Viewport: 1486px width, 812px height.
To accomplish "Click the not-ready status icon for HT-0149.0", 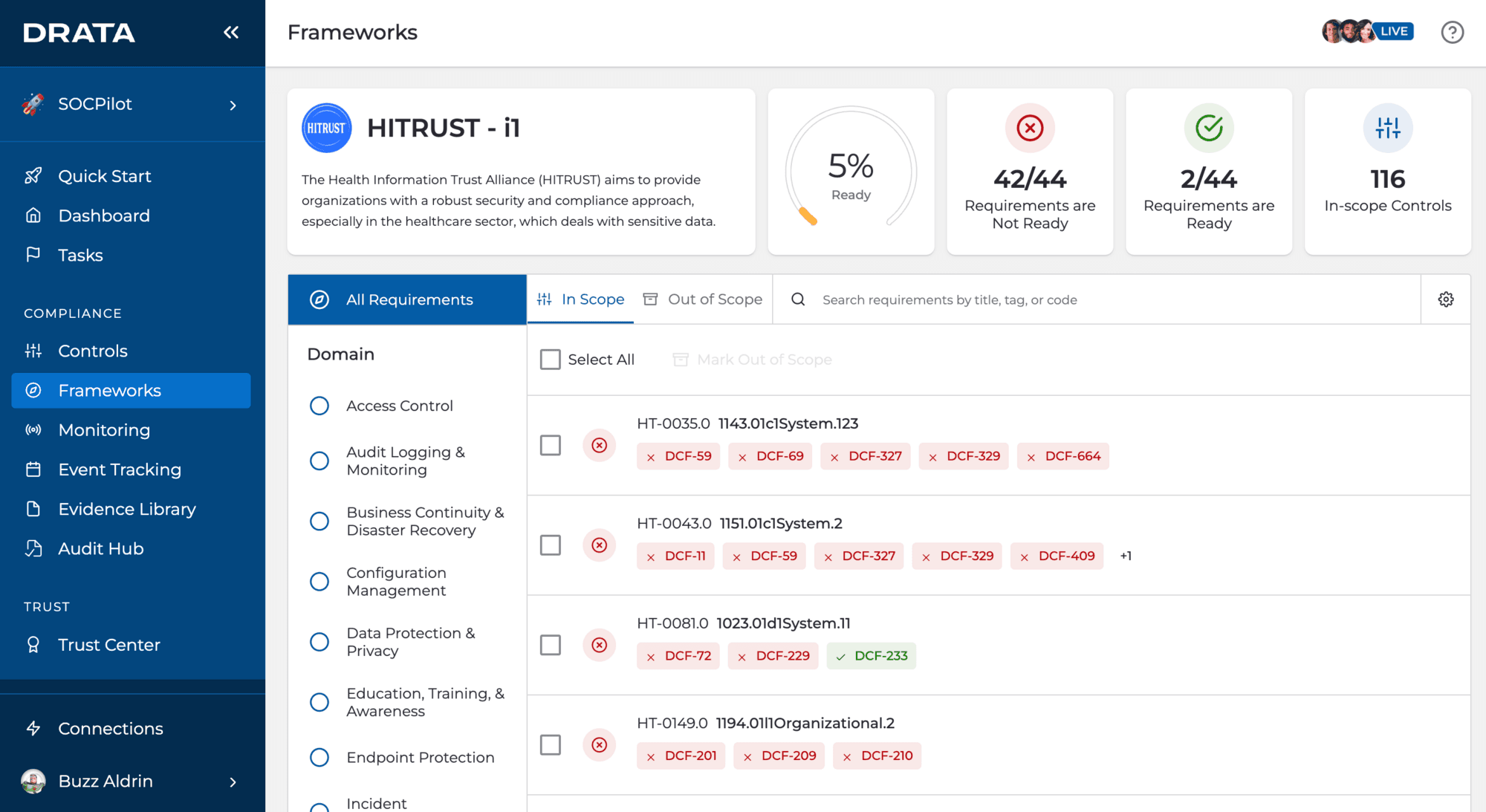I will pos(600,744).
